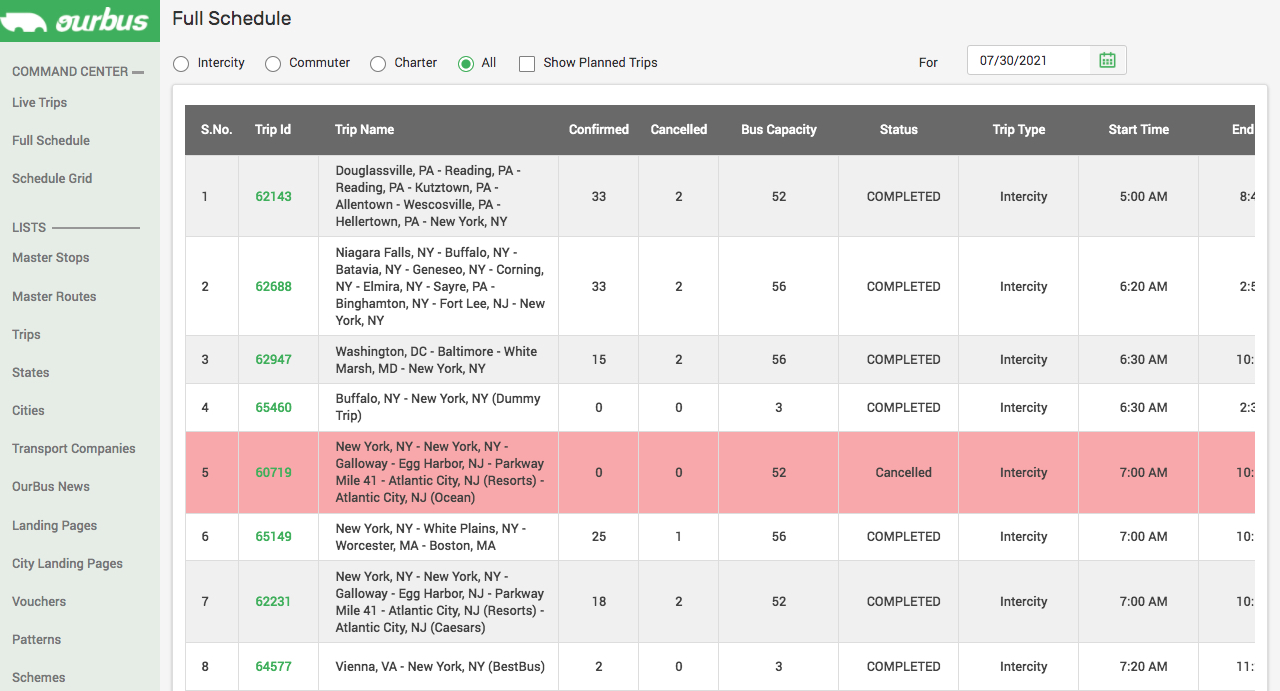1280x691 pixels.
Task: Click the Washington, DC - Baltimore trip name
Action: click(436, 359)
